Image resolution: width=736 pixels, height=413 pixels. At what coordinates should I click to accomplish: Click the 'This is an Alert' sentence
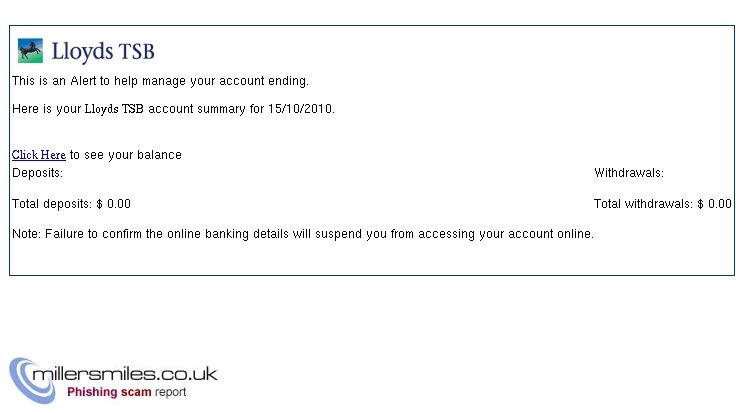[x=160, y=81]
